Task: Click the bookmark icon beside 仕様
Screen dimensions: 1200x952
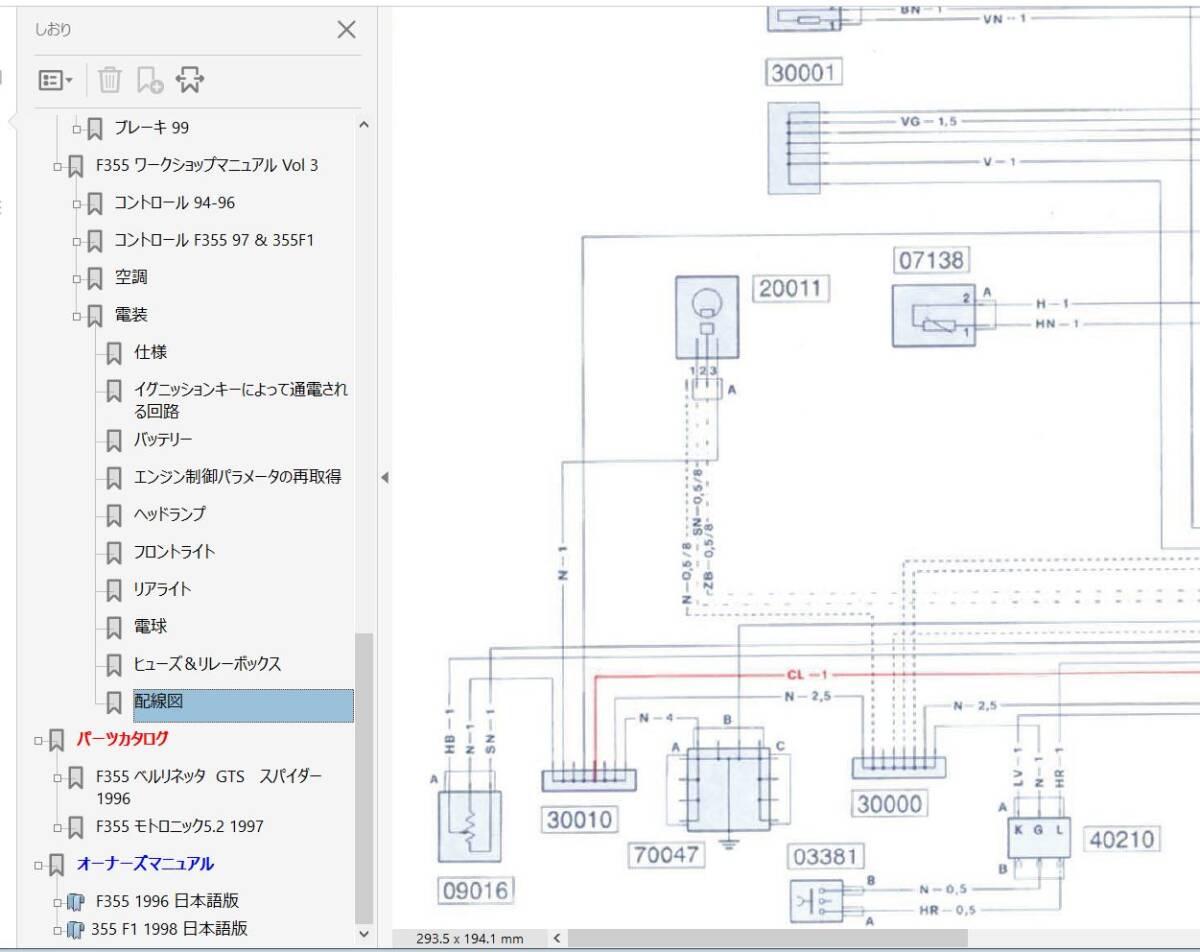Action: coord(114,353)
